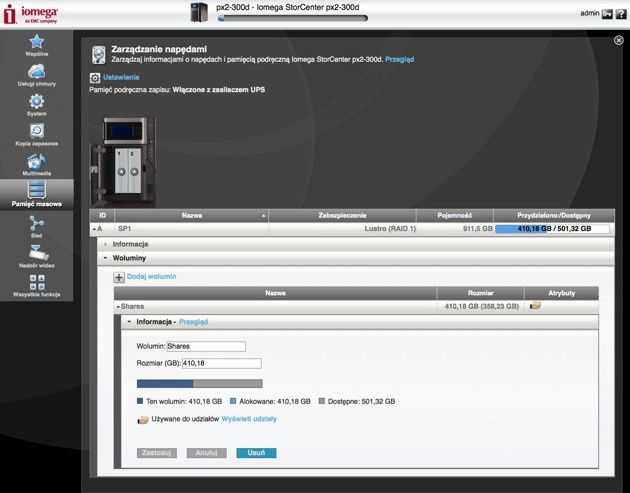This screenshot has height=493, width=630.
Task: Open help question mark icon
Action: (621, 14)
